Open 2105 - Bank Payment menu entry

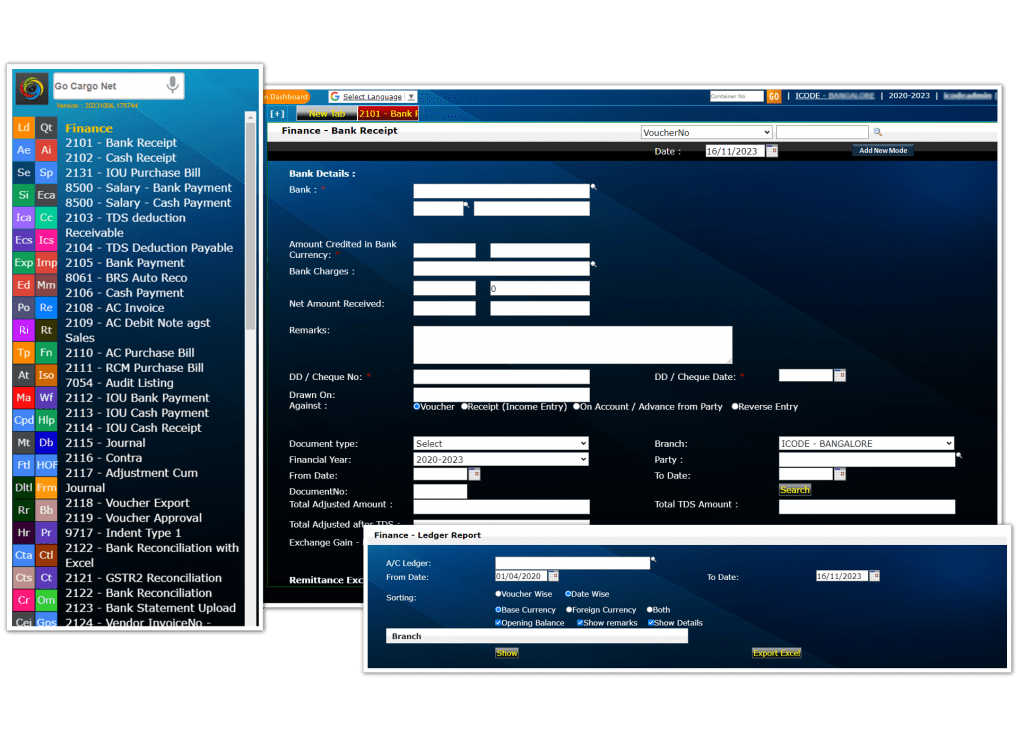[125, 263]
